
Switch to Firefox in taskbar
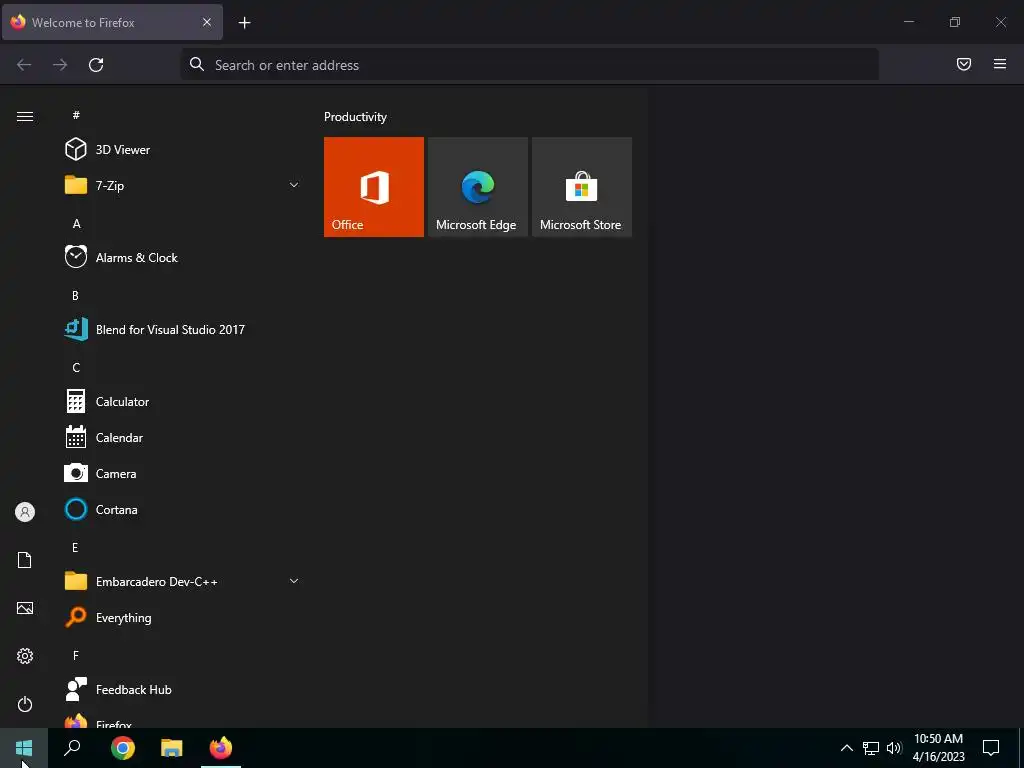click(x=221, y=748)
